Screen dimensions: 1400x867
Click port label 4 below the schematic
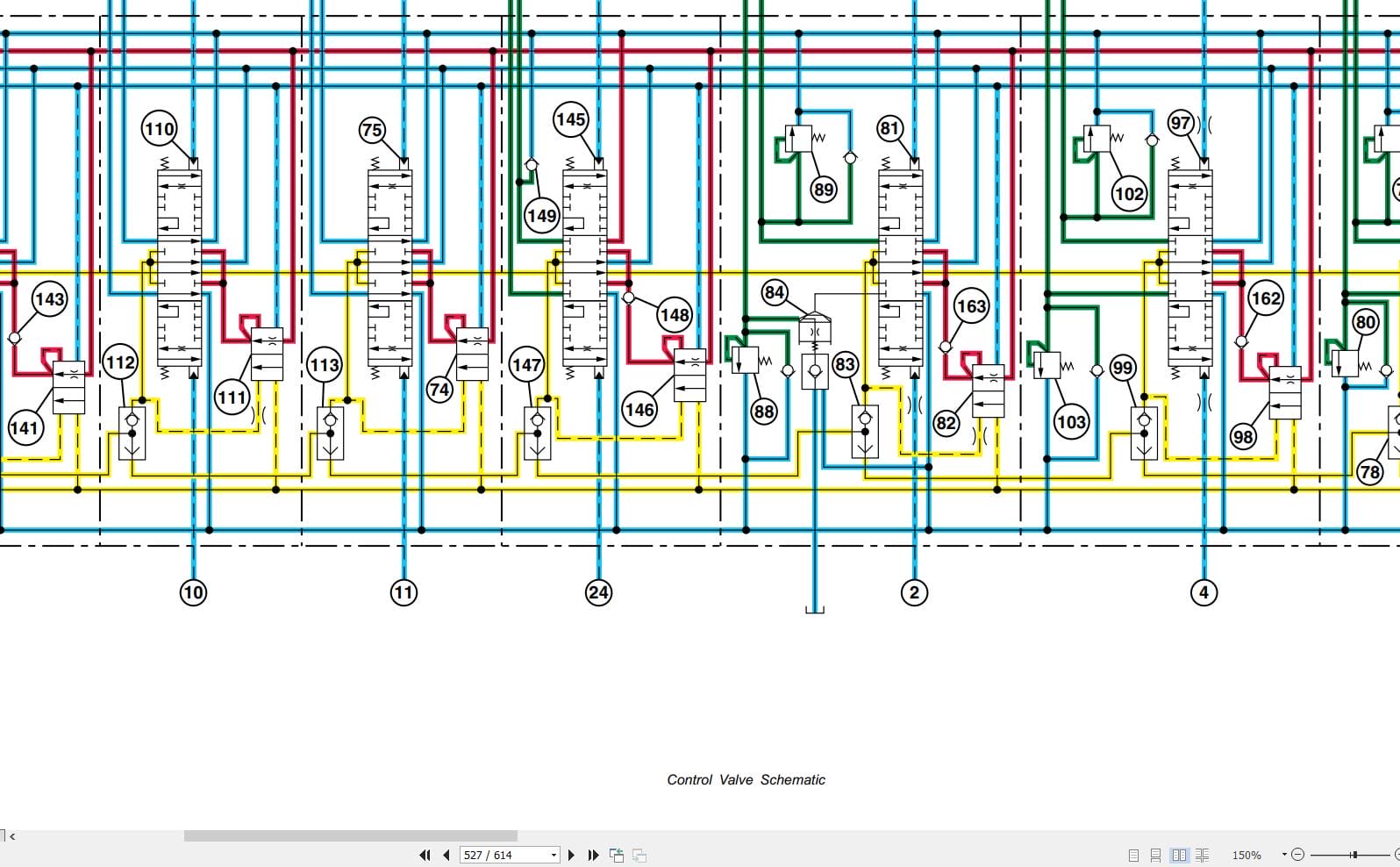(1204, 592)
